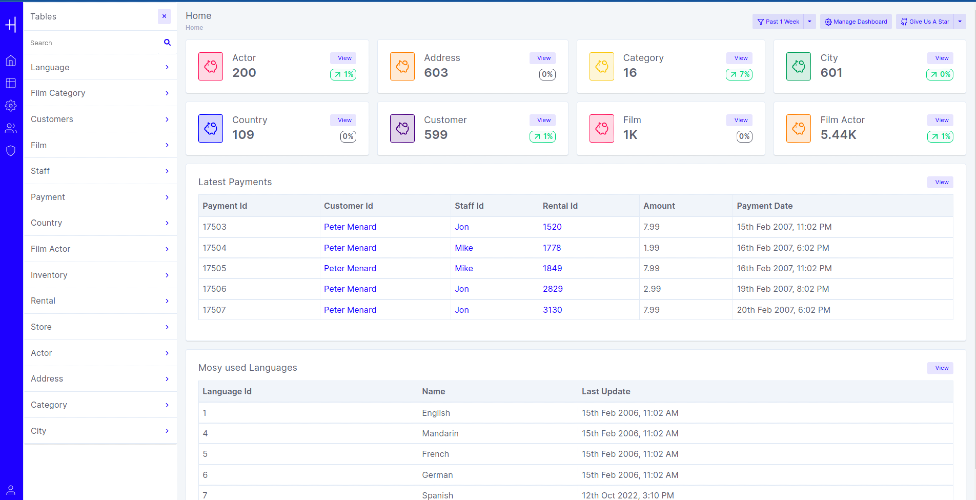This screenshot has width=976, height=500.
Task: Open settings gear in left sidebar
Action: (x=11, y=105)
